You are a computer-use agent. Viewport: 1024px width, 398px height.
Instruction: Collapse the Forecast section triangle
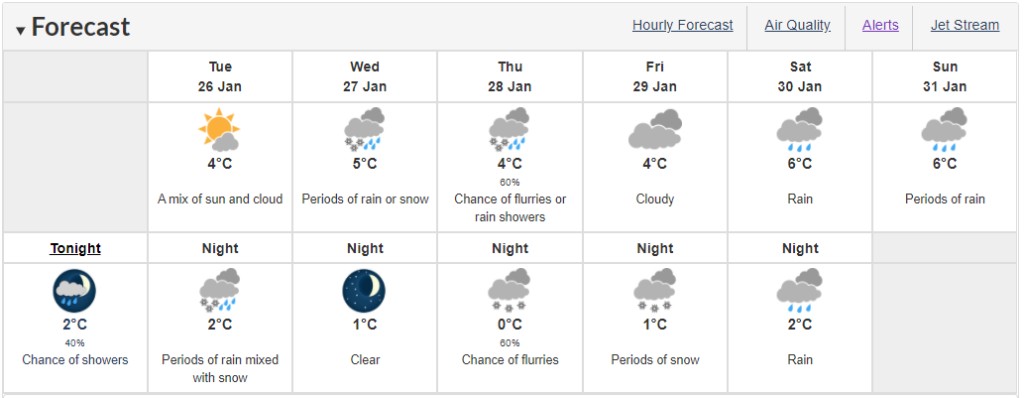[20, 30]
